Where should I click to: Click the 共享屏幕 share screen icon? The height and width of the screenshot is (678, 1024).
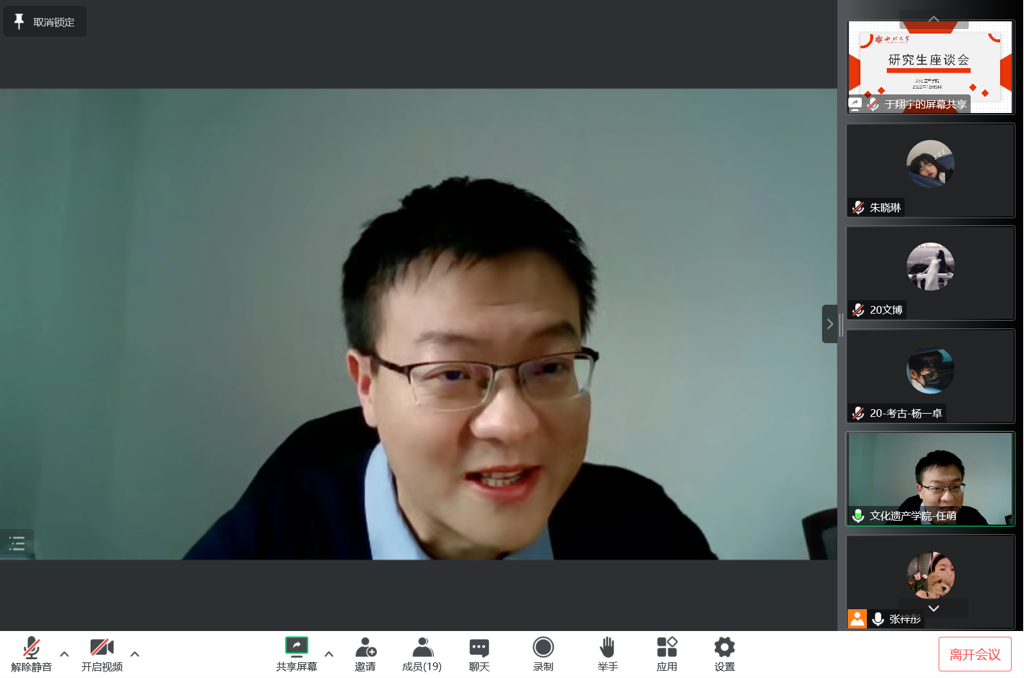click(x=296, y=647)
